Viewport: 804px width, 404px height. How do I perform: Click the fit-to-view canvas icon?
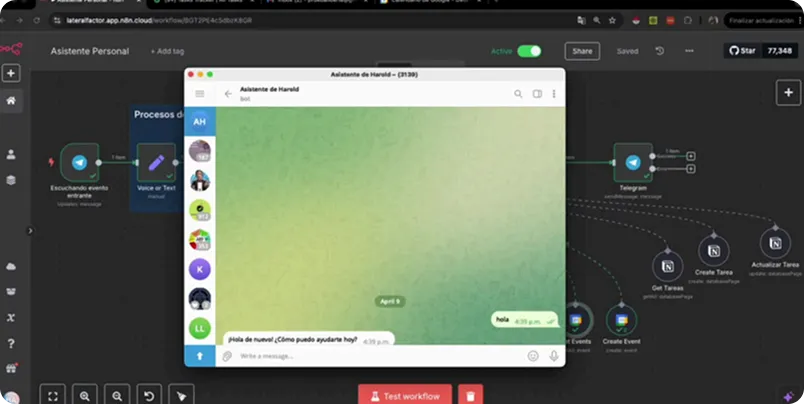coord(52,395)
